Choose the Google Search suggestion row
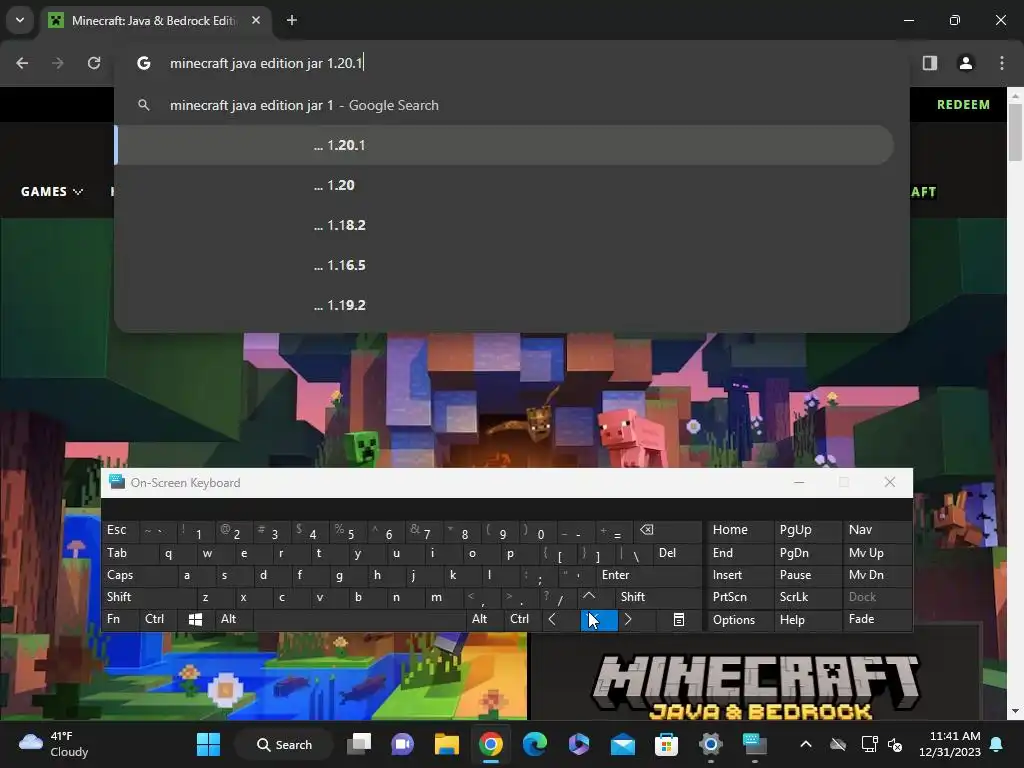 504,105
